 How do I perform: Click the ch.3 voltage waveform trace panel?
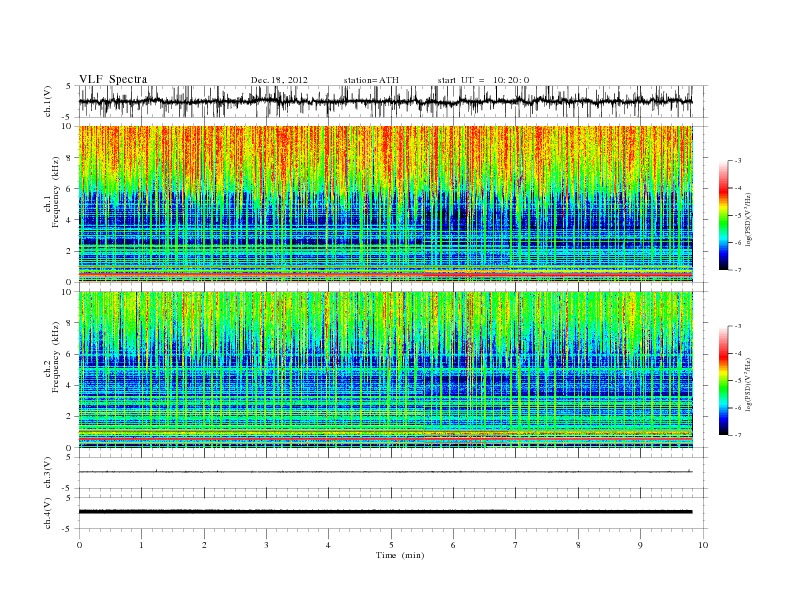click(x=393, y=473)
